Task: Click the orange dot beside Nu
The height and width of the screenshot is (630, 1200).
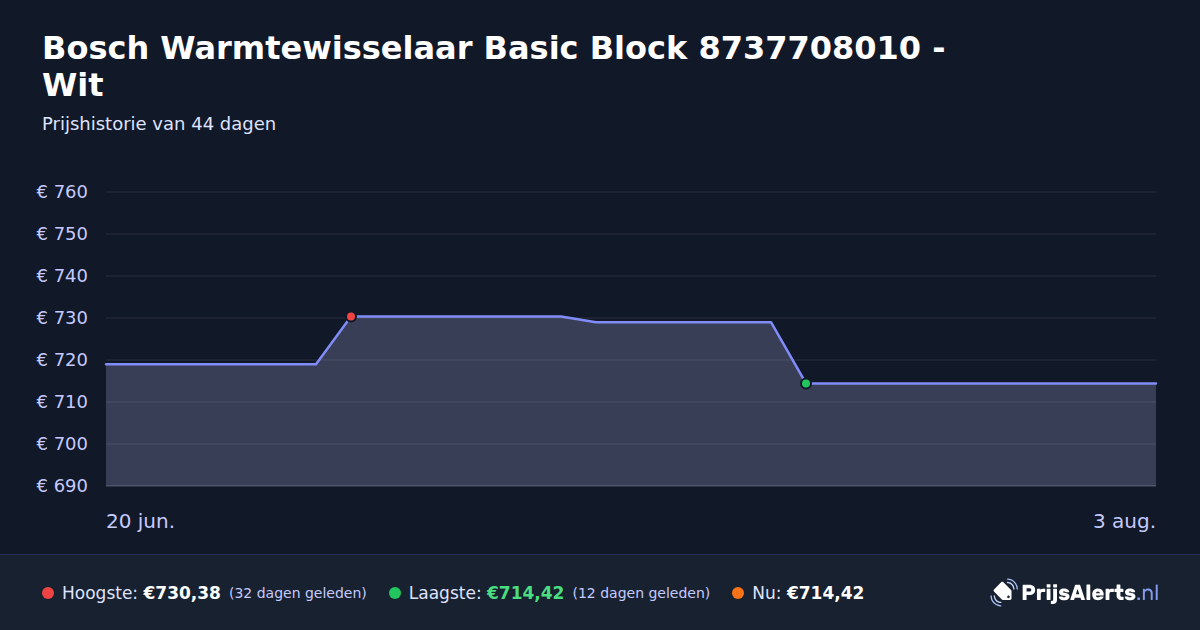Action: coord(738,593)
